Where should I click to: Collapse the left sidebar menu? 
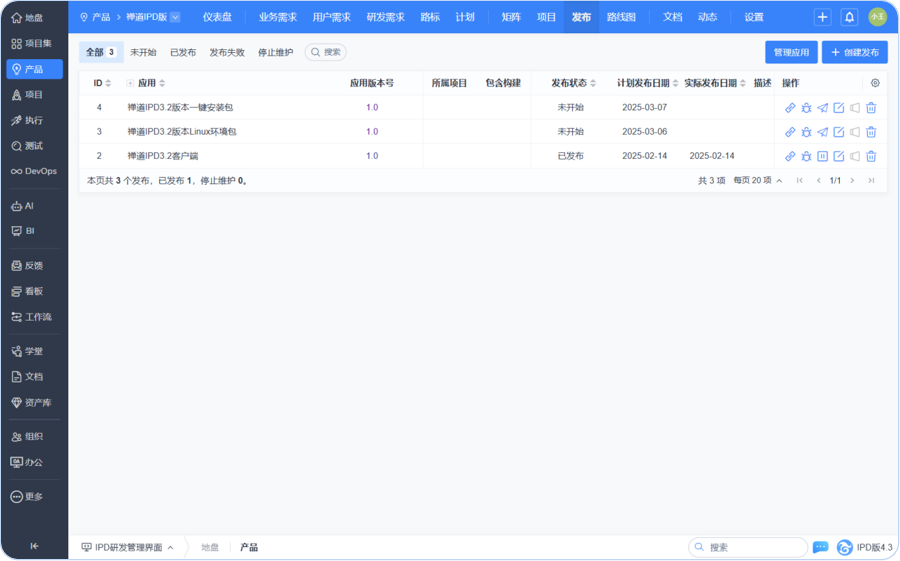(34, 546)
